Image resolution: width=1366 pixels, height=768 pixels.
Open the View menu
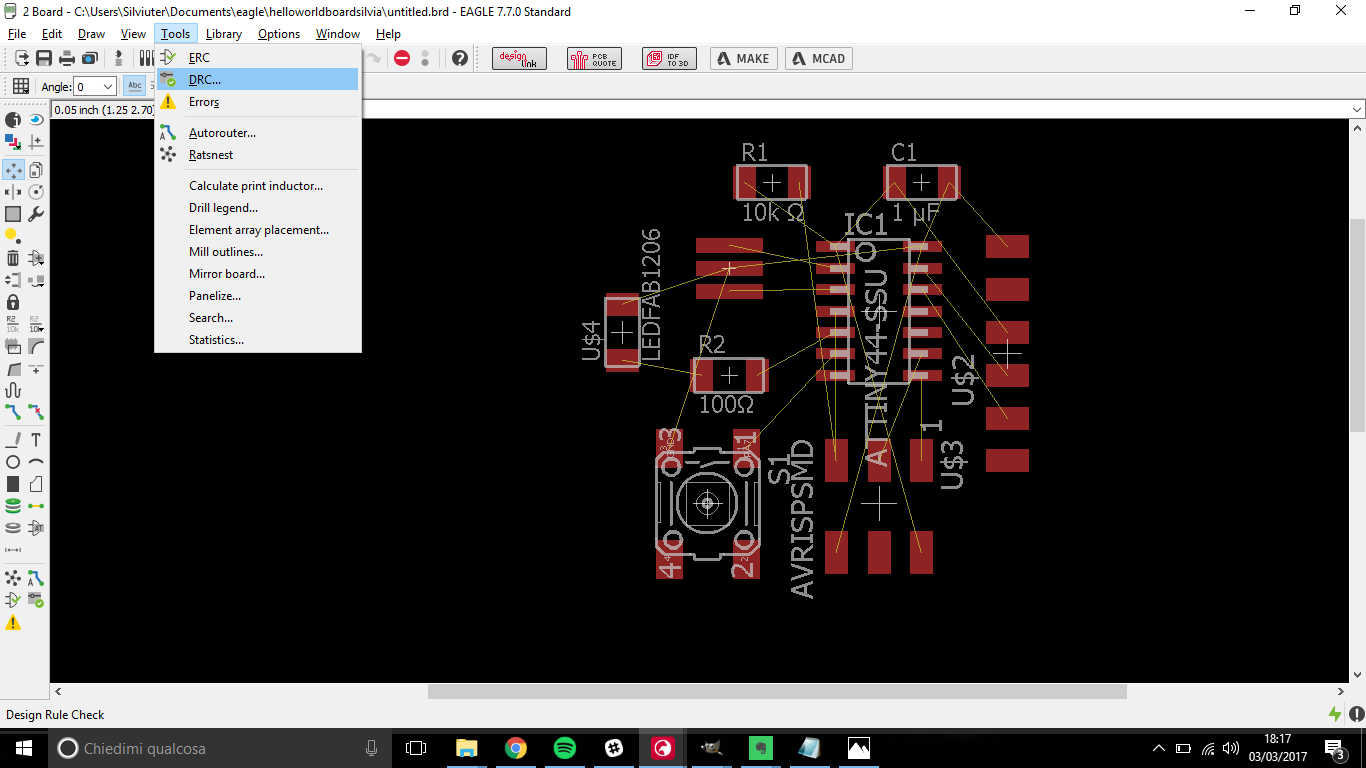click(x=133, y=34)
